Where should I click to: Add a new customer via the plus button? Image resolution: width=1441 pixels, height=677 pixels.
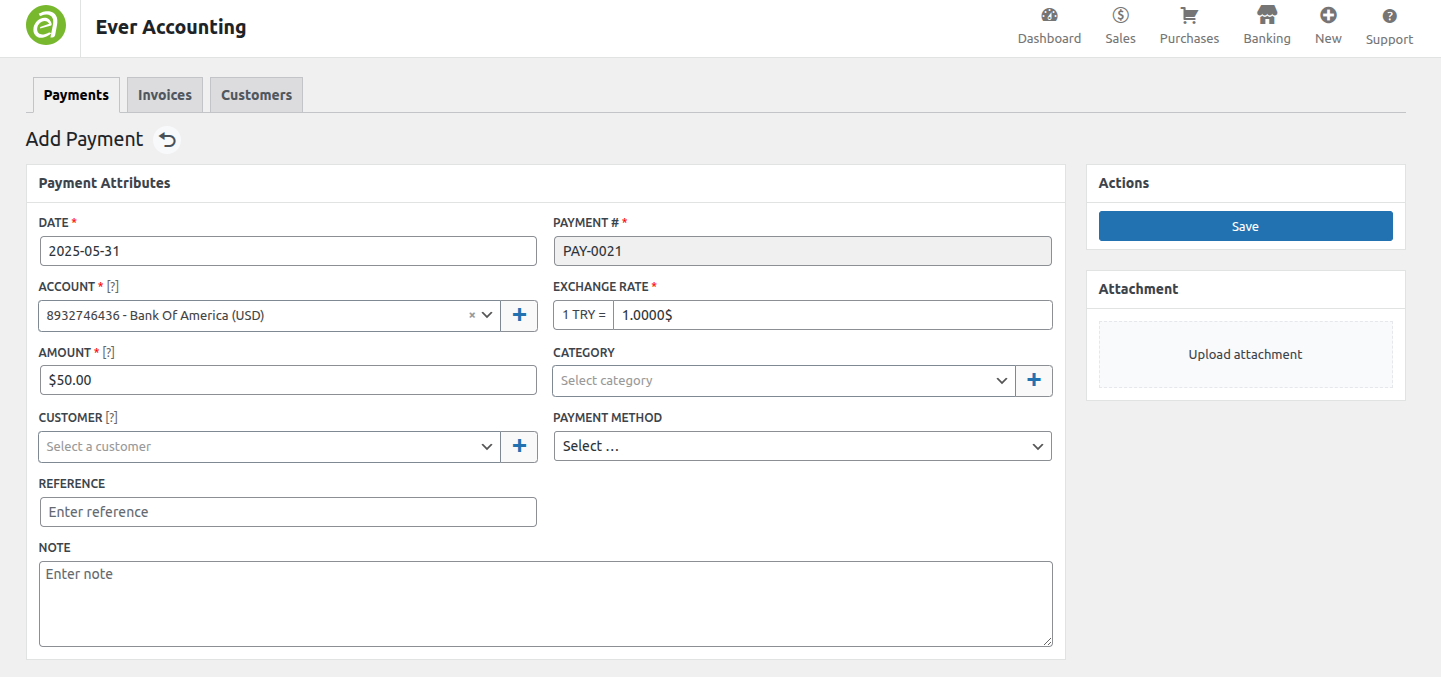519,446
